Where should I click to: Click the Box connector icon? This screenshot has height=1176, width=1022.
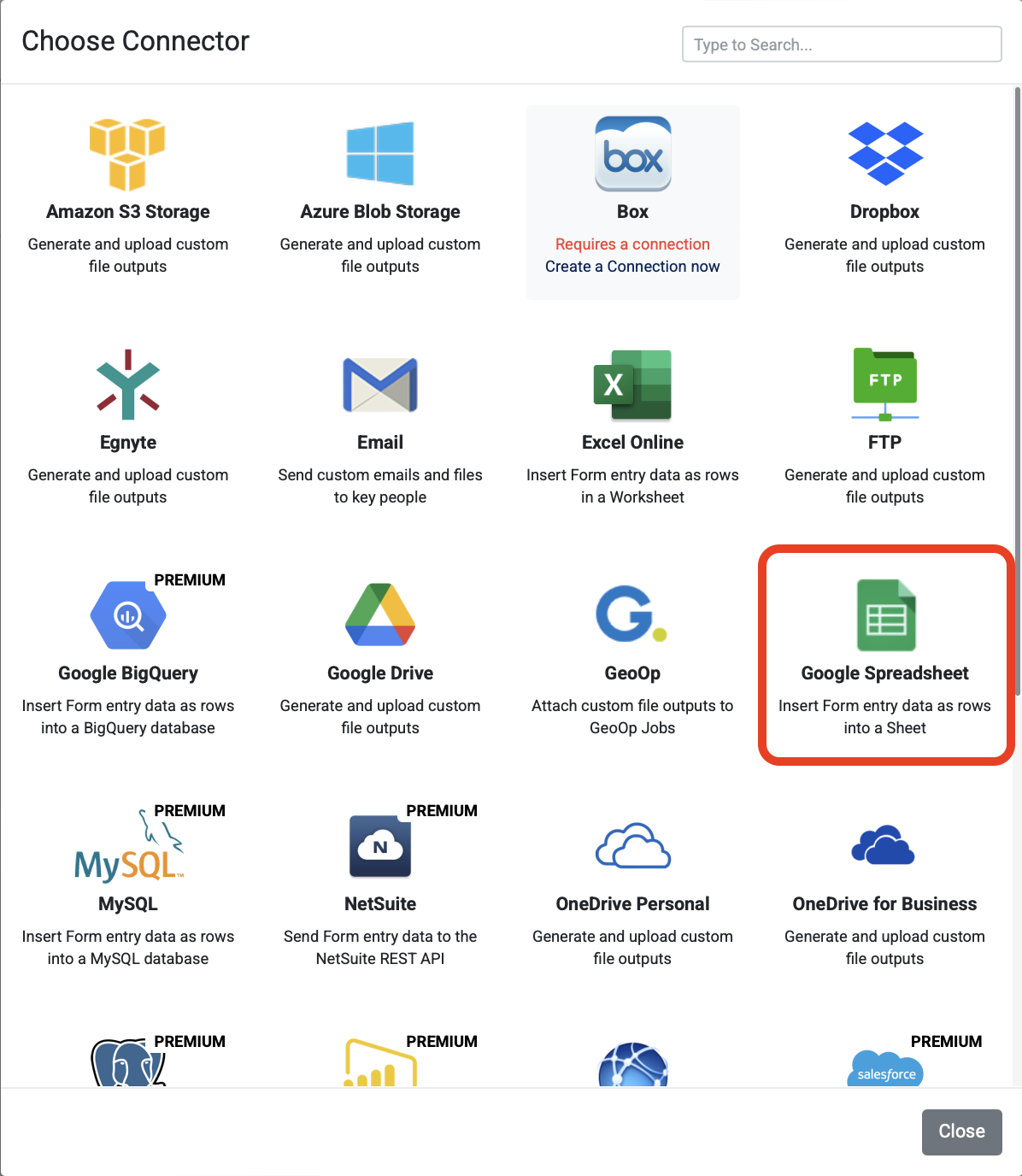(x=633, y=154)
